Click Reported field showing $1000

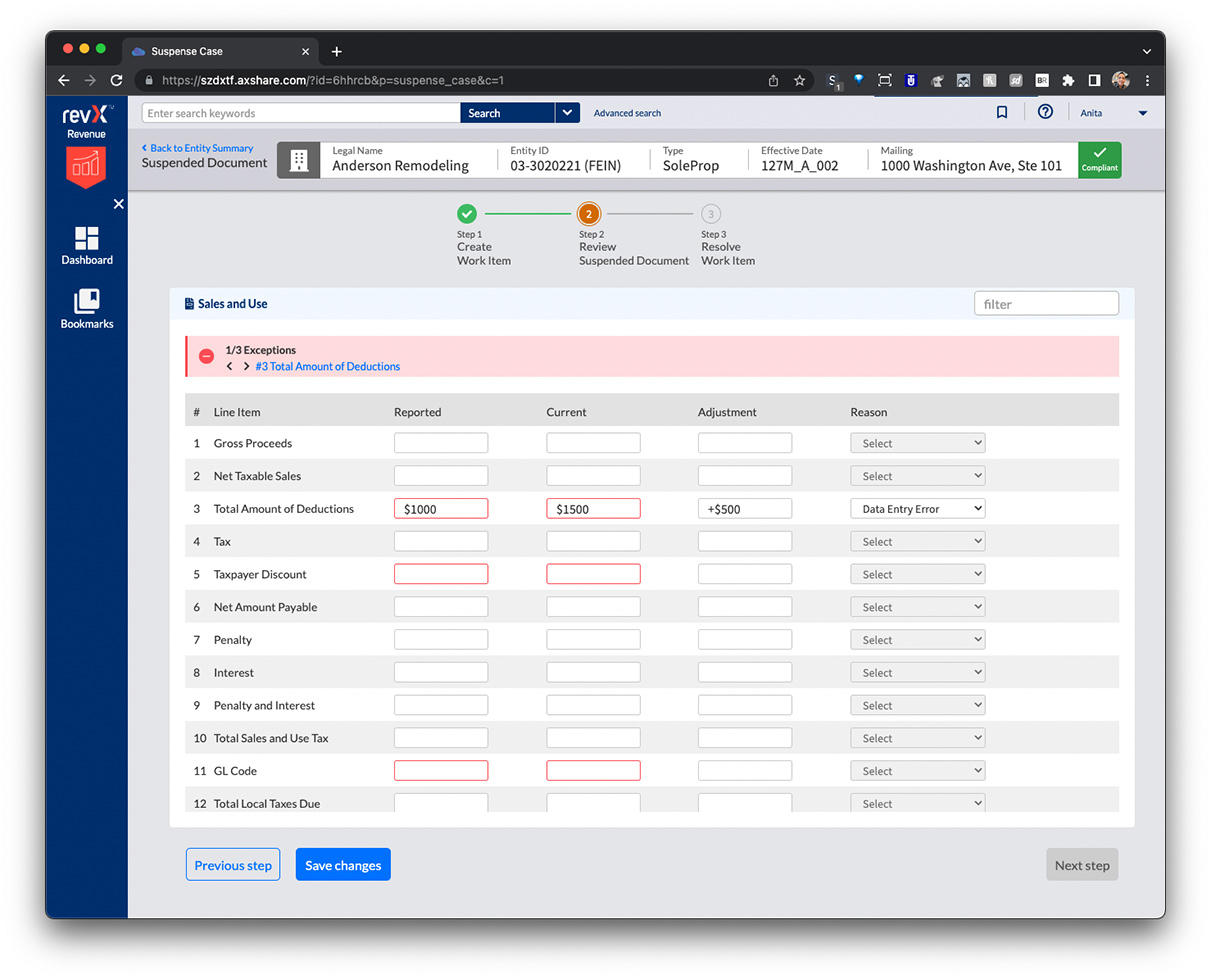[441, 508]
